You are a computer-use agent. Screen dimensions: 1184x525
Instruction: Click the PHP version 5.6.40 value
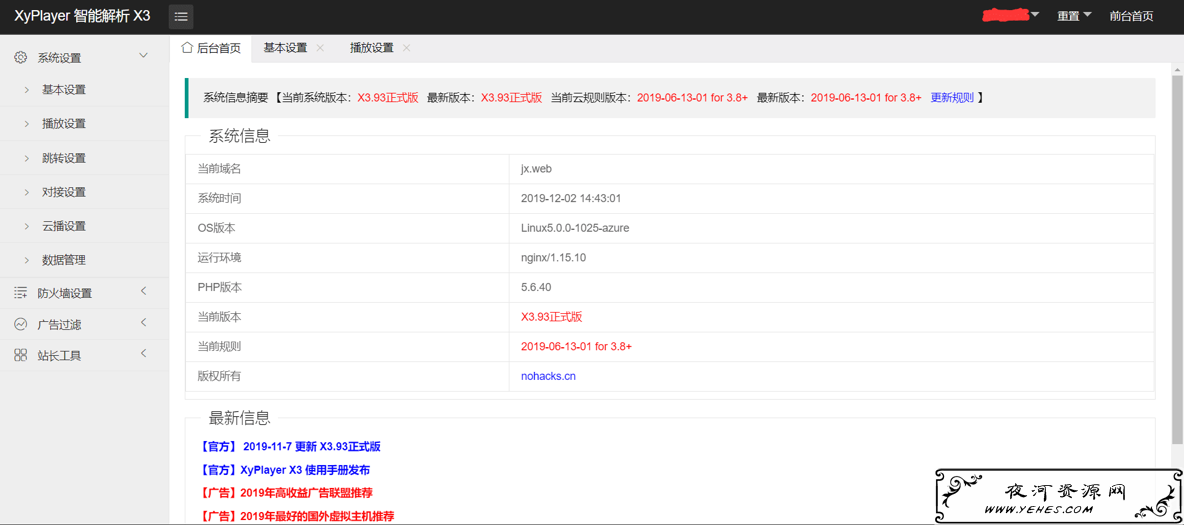tap(536, 287)
